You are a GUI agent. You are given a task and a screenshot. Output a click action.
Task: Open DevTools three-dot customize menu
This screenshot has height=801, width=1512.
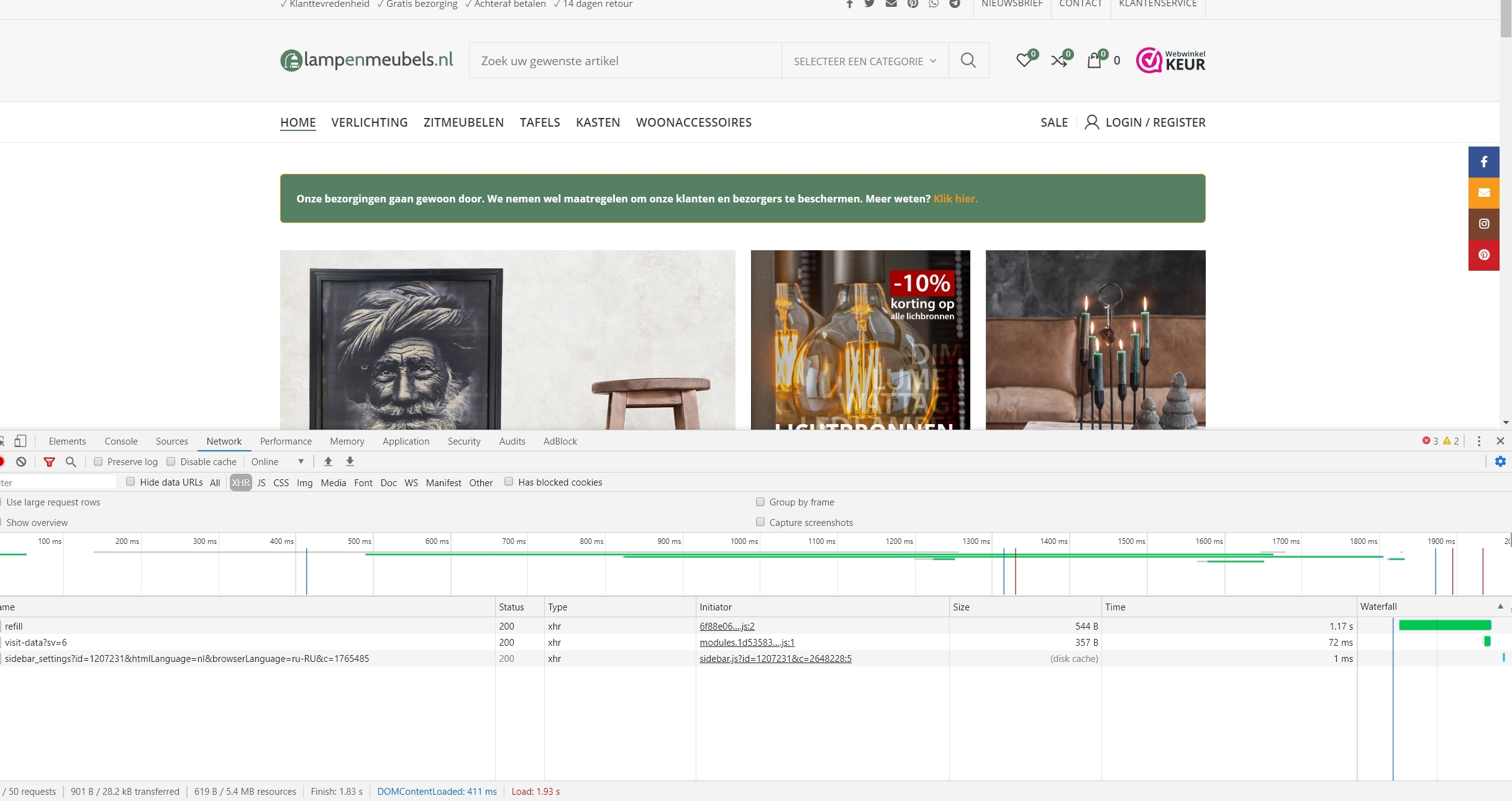[x=1478, y=441]
